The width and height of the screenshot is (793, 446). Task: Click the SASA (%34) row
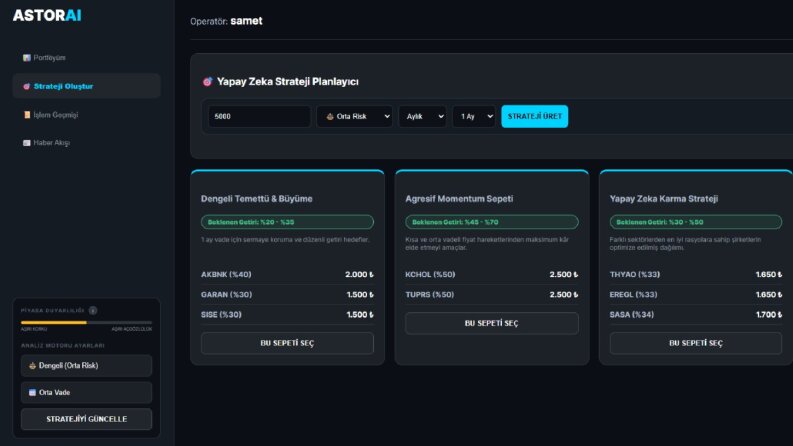696,315
